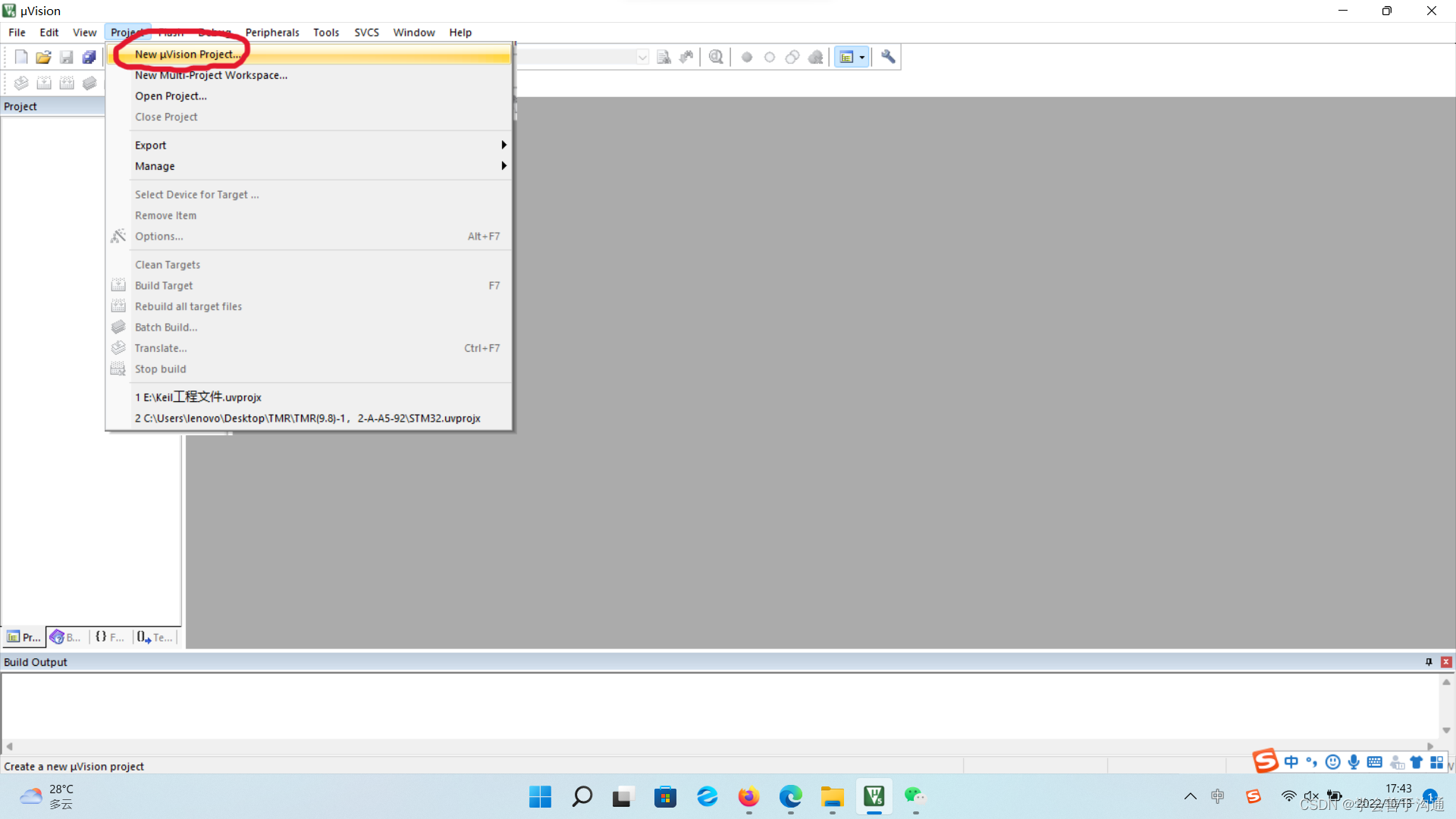Viewport: 1456px width, 819px height.
Task: Pin the Build Output panel
Action: pos(1429,662)
